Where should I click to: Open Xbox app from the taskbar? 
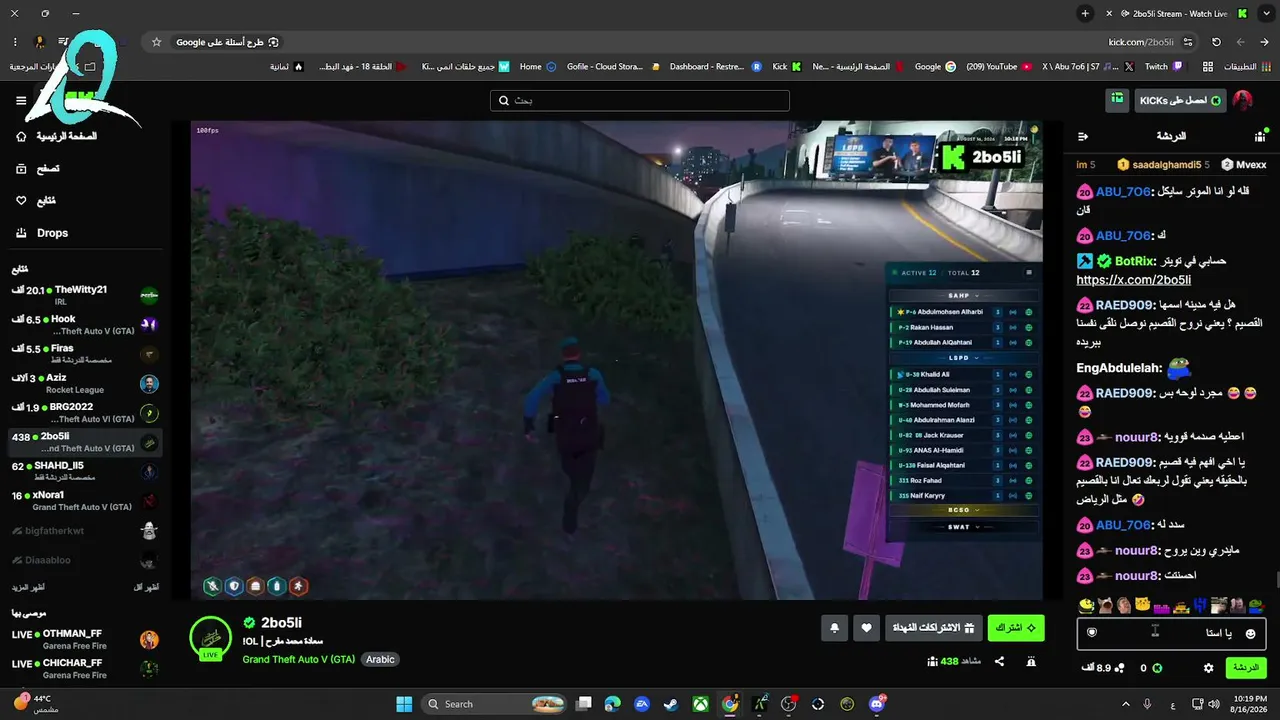coord(700,704)
